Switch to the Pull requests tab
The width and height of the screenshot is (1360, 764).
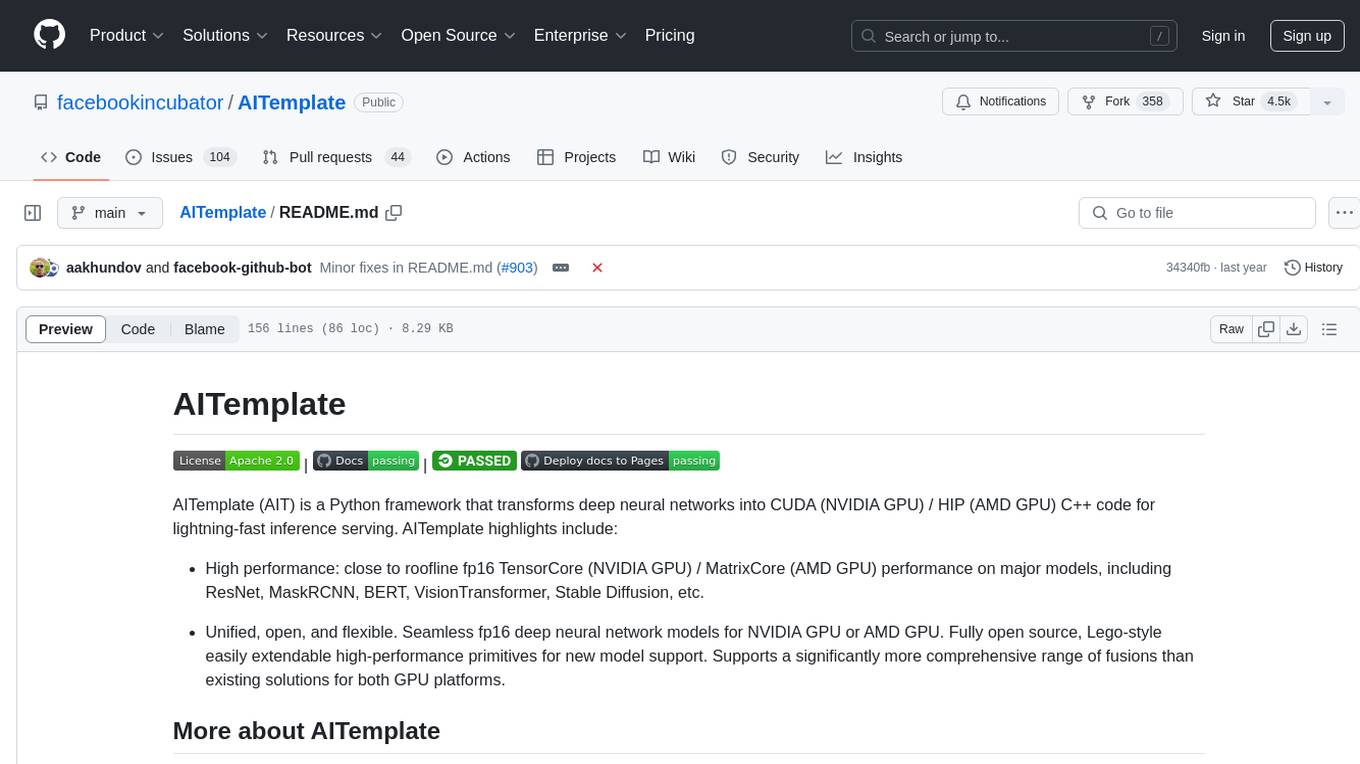tap(336, 157)
